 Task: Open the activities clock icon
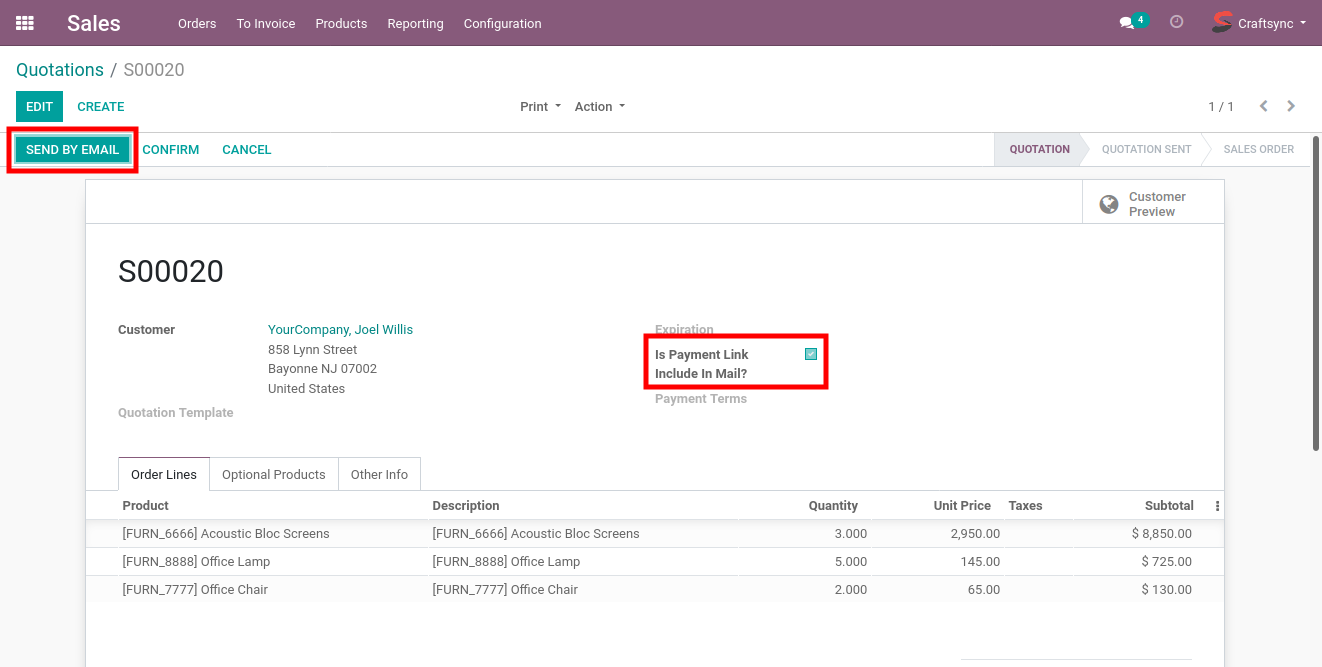tap(1176, 22)
